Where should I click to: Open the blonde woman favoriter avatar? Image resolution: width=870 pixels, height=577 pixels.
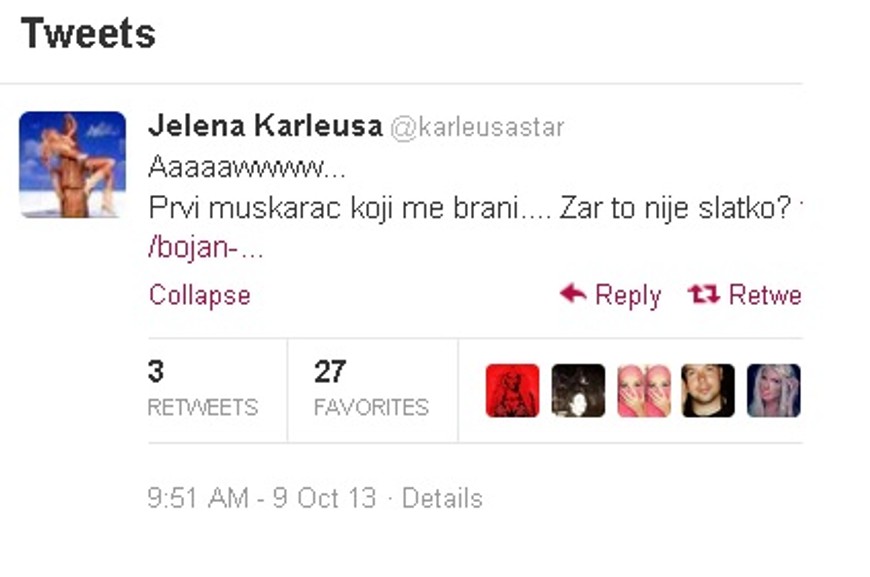tap(773, 391)
